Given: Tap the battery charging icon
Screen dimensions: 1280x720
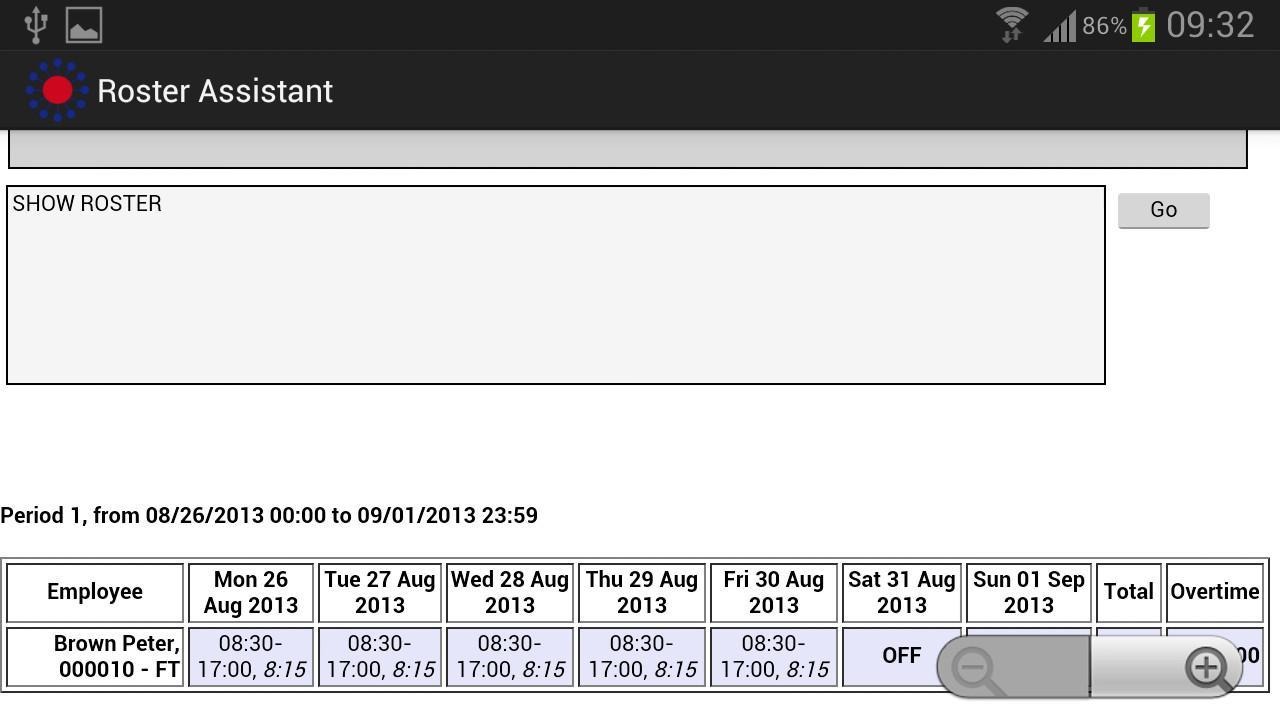Looking at the screenshot, I should tap(1144, 25).
